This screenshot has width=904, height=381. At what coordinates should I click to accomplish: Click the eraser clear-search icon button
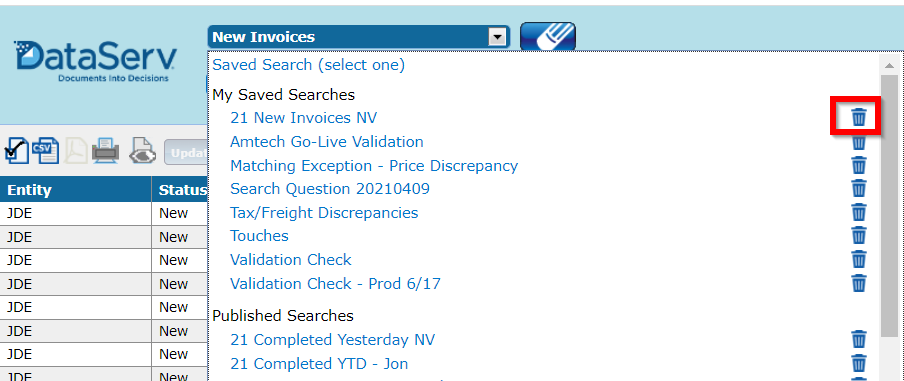click(548, 37)
